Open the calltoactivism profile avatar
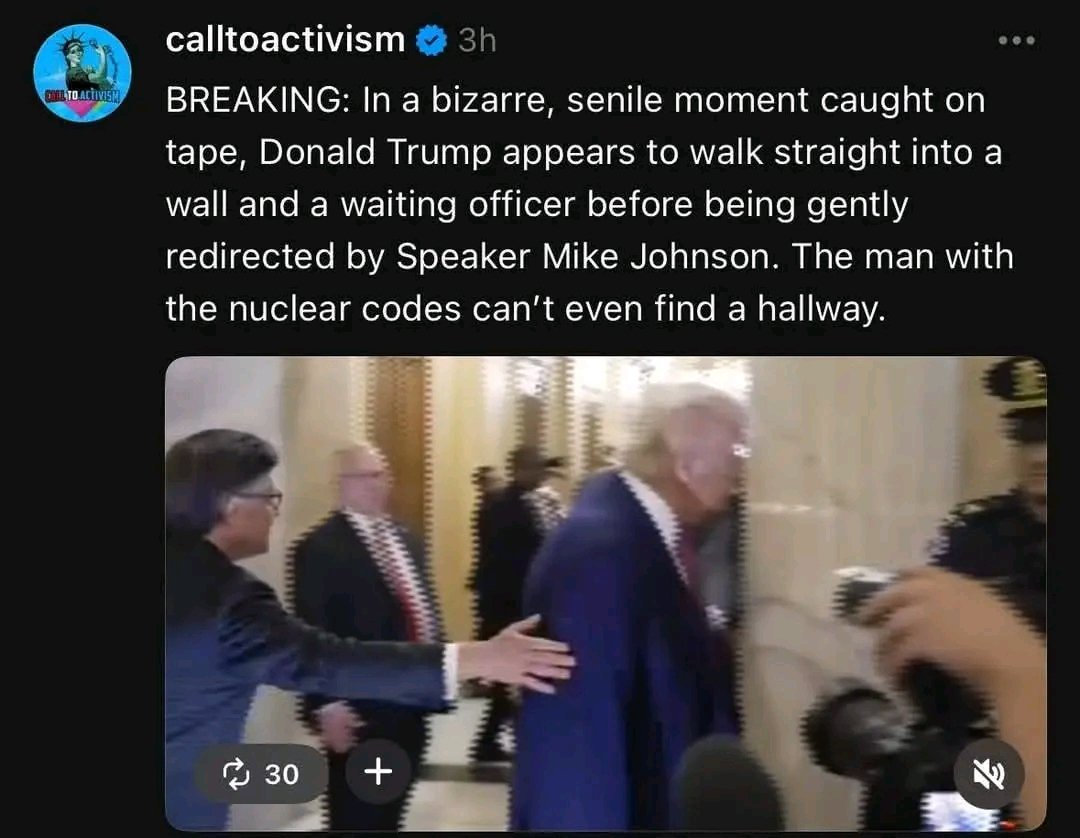This screenshot has width=1080, height=838. (82, 73)
